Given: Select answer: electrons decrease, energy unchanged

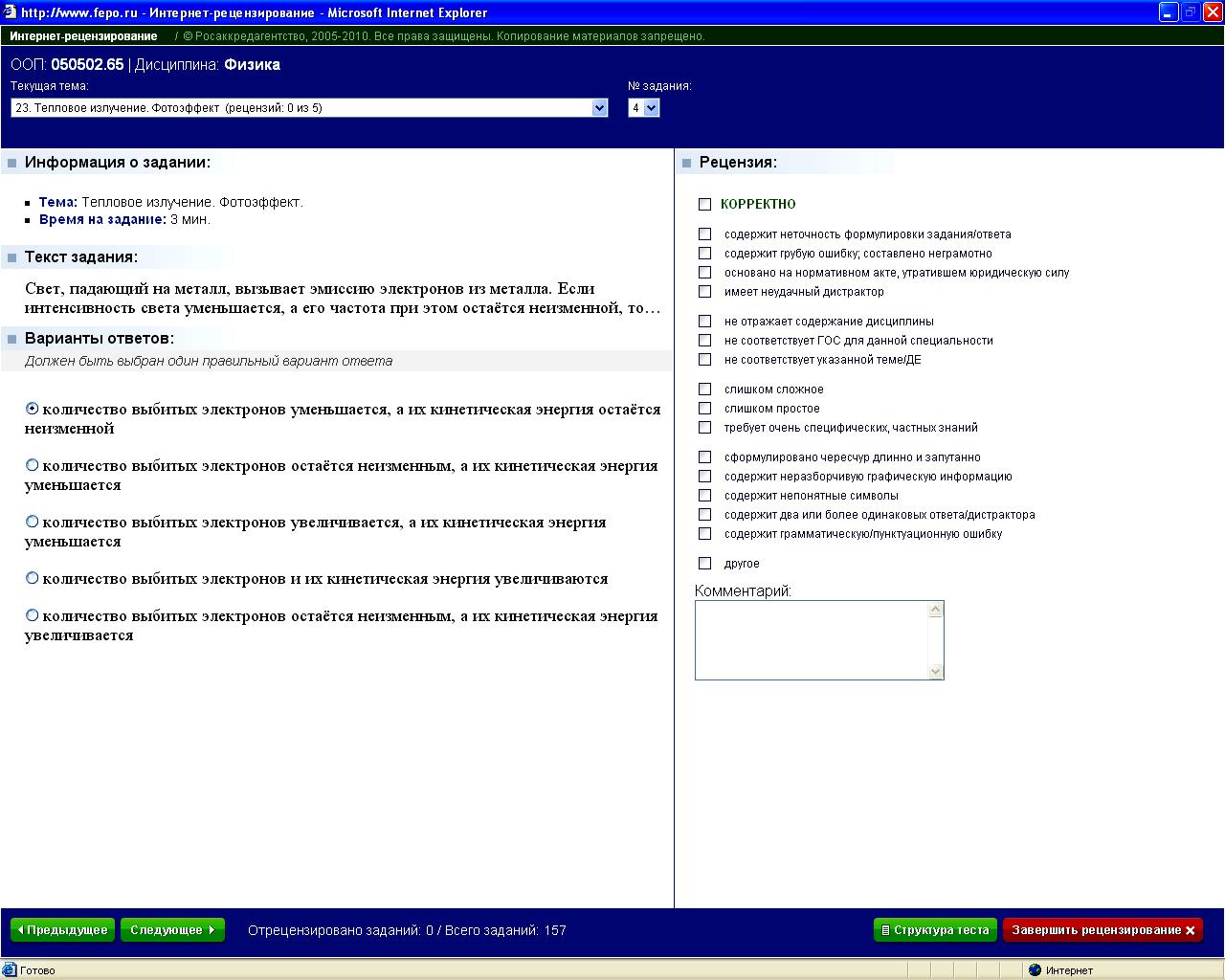Looking at the screenshot, I should click(33, 409).
